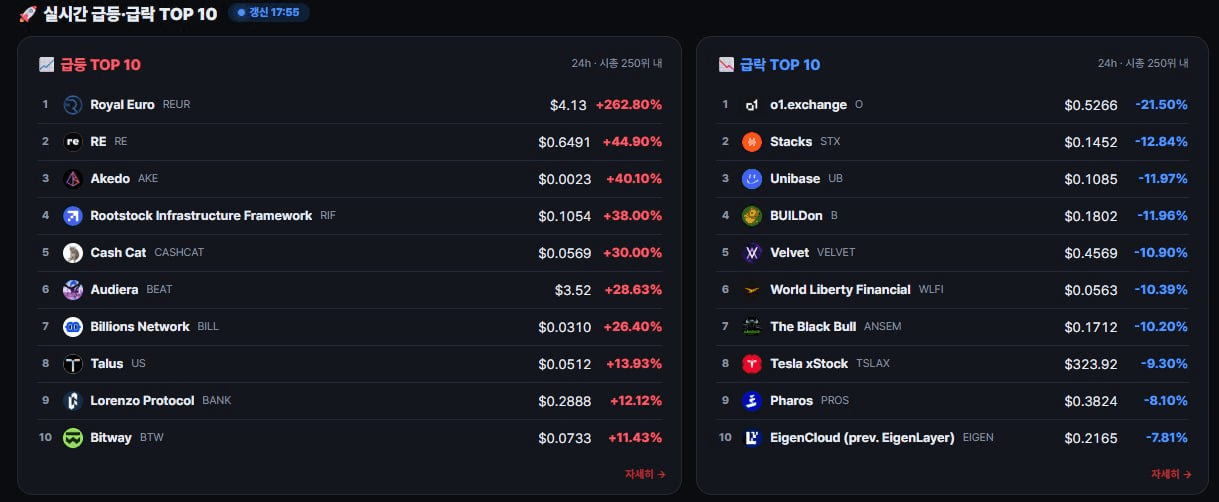Select the Lorenzo Protocol name
The width and height of the screenshot is (1219, 502).
tap(142, 401)
